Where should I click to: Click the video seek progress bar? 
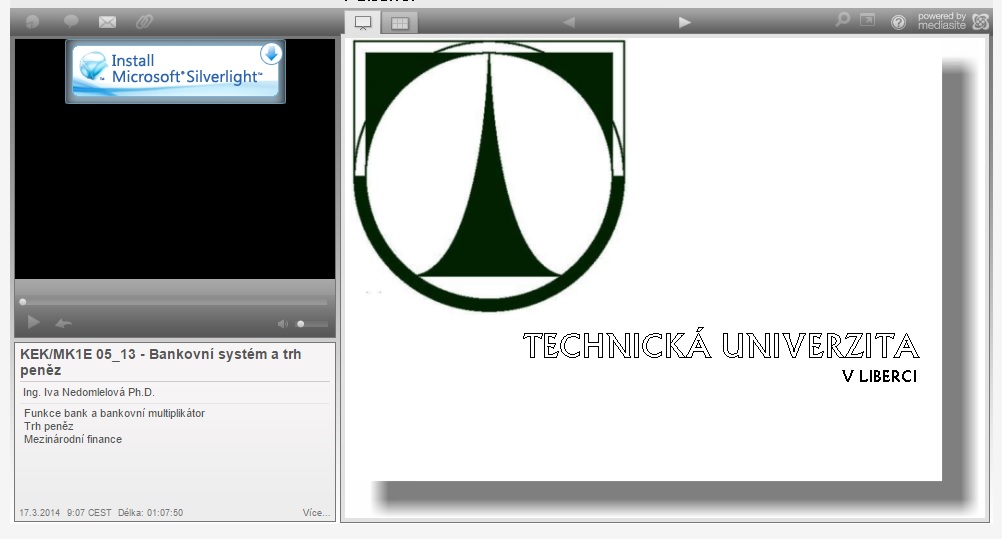[175, 301]
